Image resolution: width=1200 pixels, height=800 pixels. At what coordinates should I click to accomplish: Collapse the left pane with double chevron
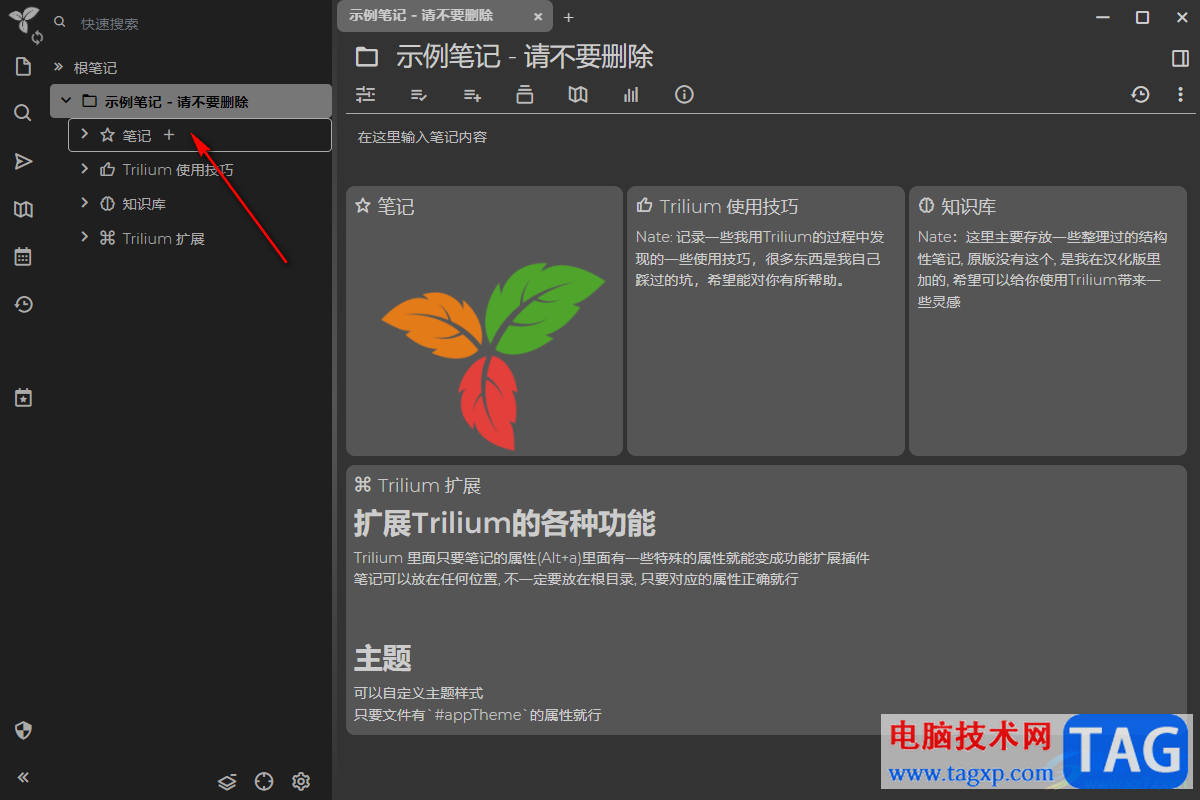click(23, 777)
